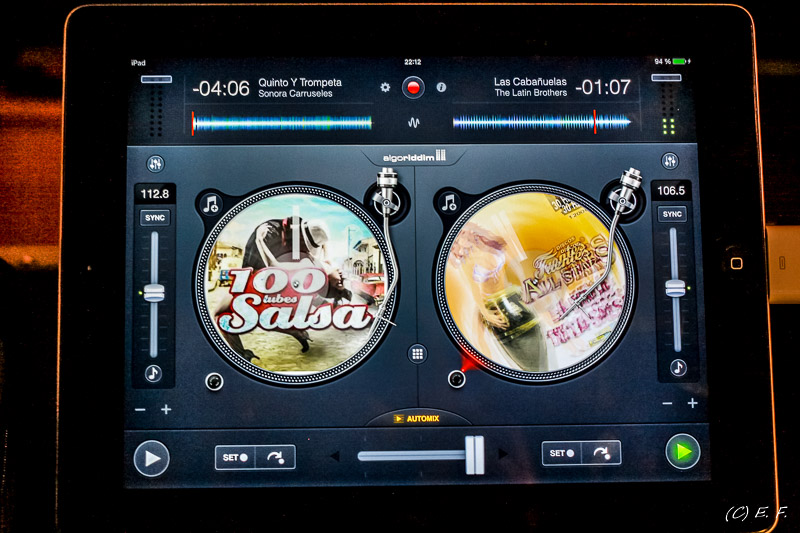This screenshot has width=800, height=533.
Task: Open the center grid icon between decks
Action: pyautogui.click(x=417, y=353)
